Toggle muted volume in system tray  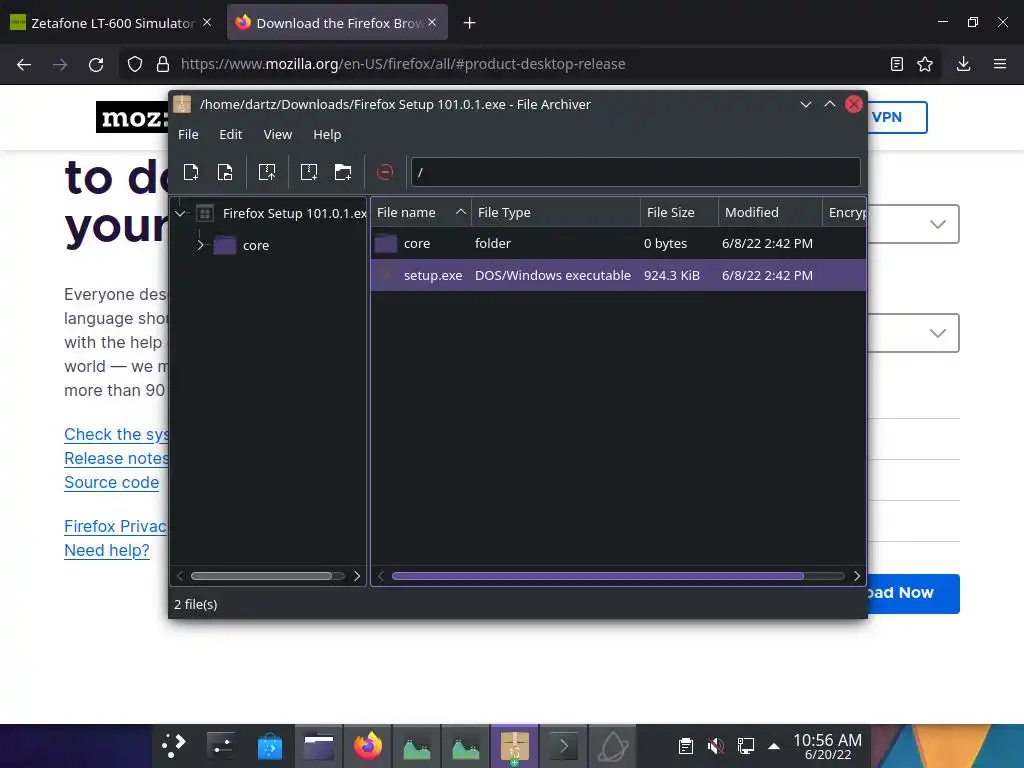pos(716,746)
